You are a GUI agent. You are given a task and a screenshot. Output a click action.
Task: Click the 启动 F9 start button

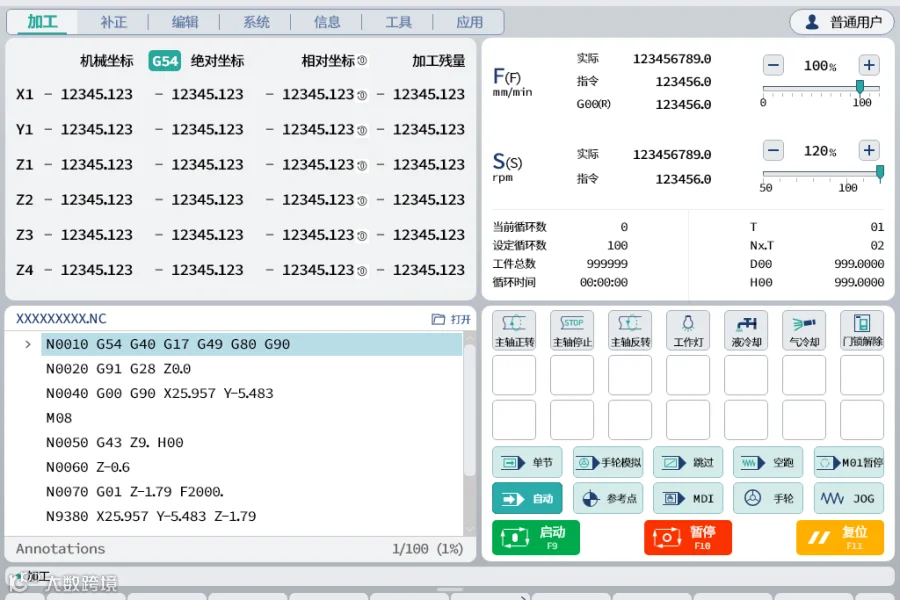(x=536, y=537)
